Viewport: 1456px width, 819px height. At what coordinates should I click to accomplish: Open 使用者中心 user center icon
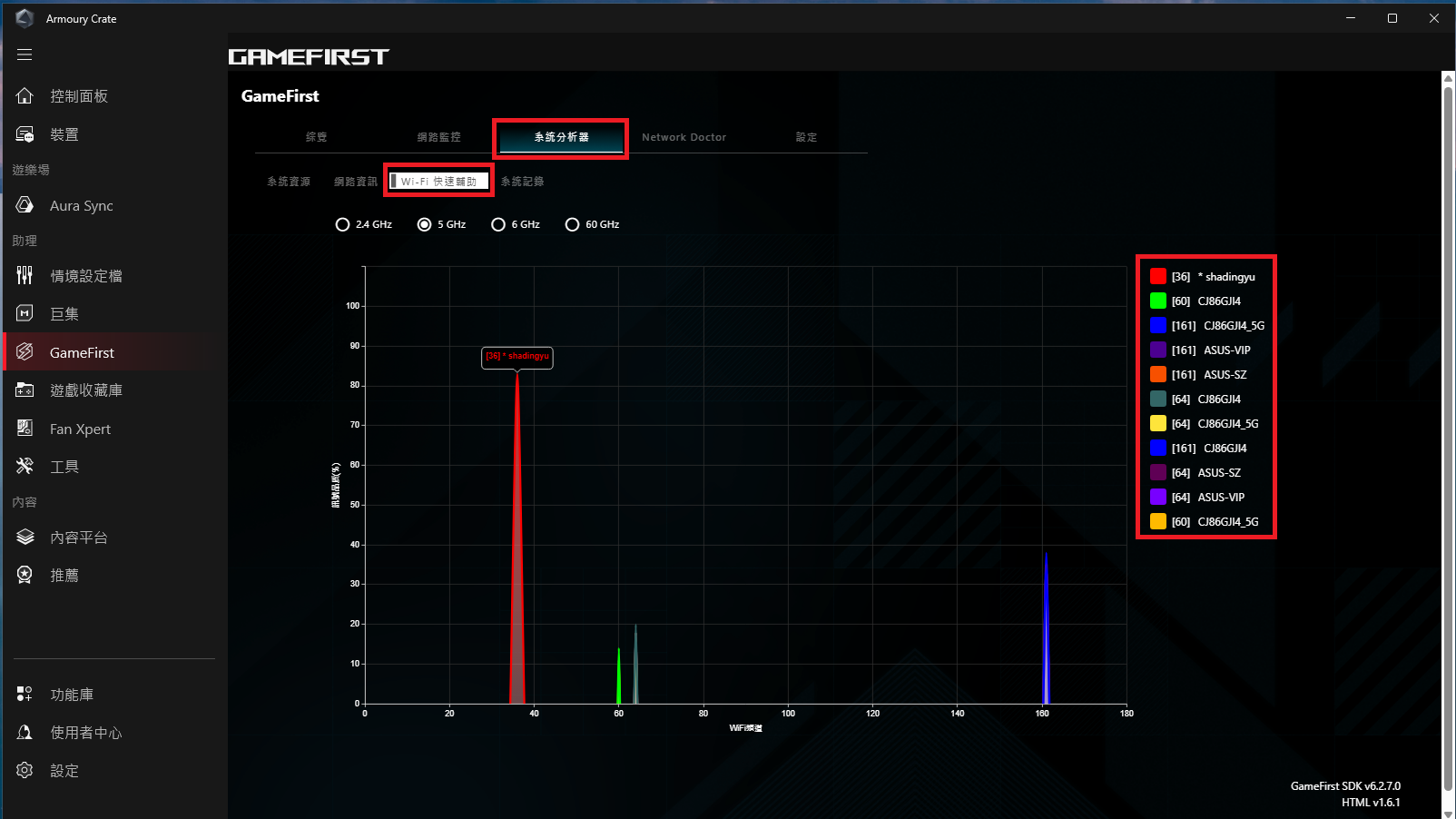(25, 732)
